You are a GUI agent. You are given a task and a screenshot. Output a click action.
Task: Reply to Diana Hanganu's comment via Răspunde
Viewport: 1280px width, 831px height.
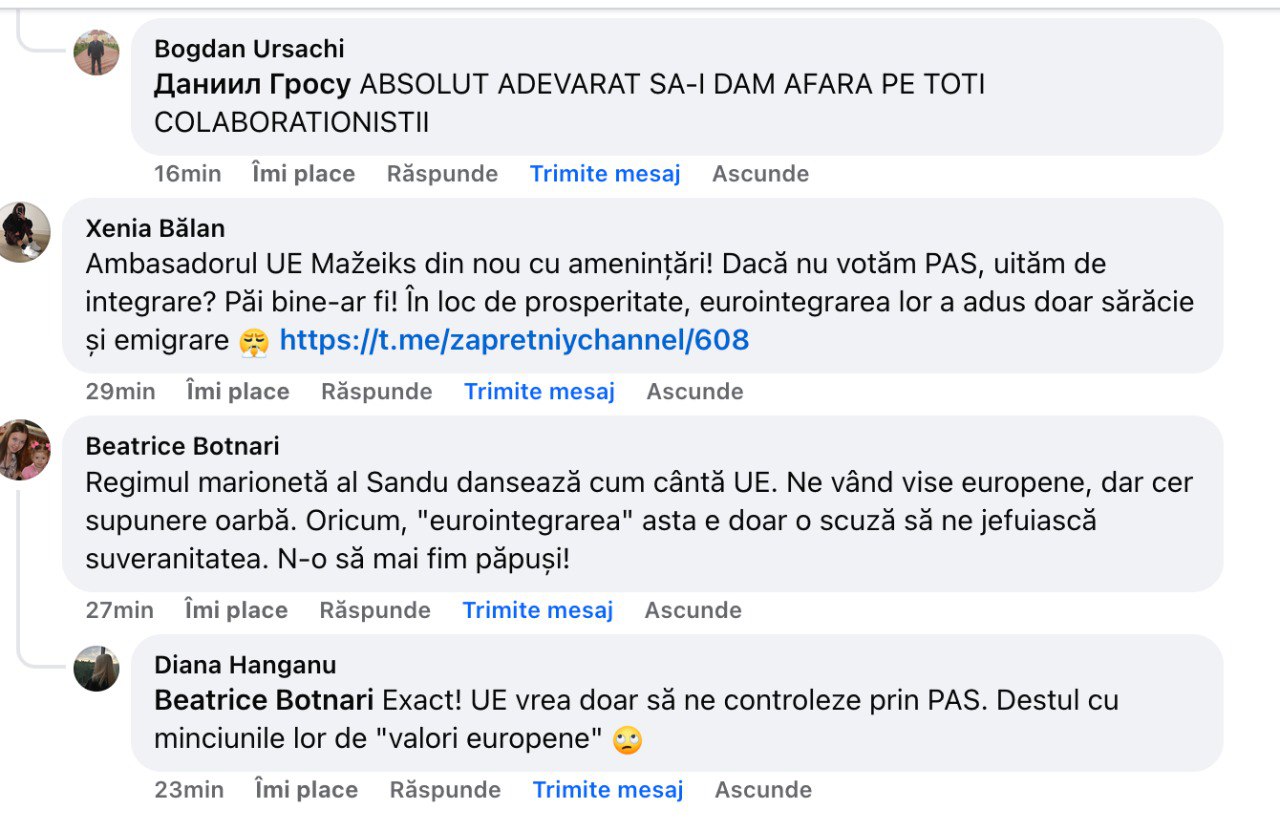tap(445, 790)
